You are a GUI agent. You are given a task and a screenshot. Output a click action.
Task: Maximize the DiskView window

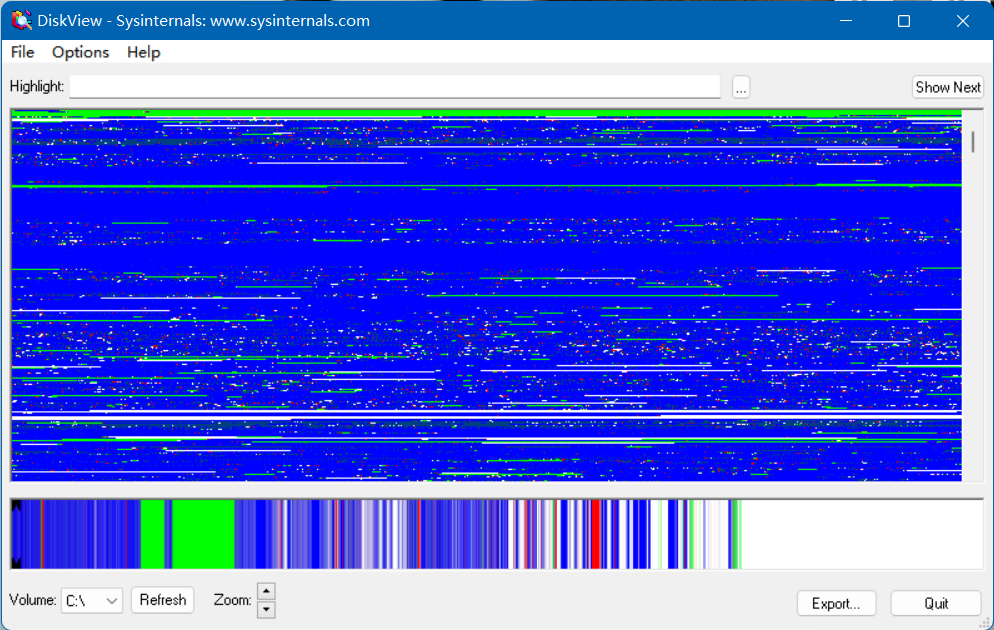coord(904,21)
